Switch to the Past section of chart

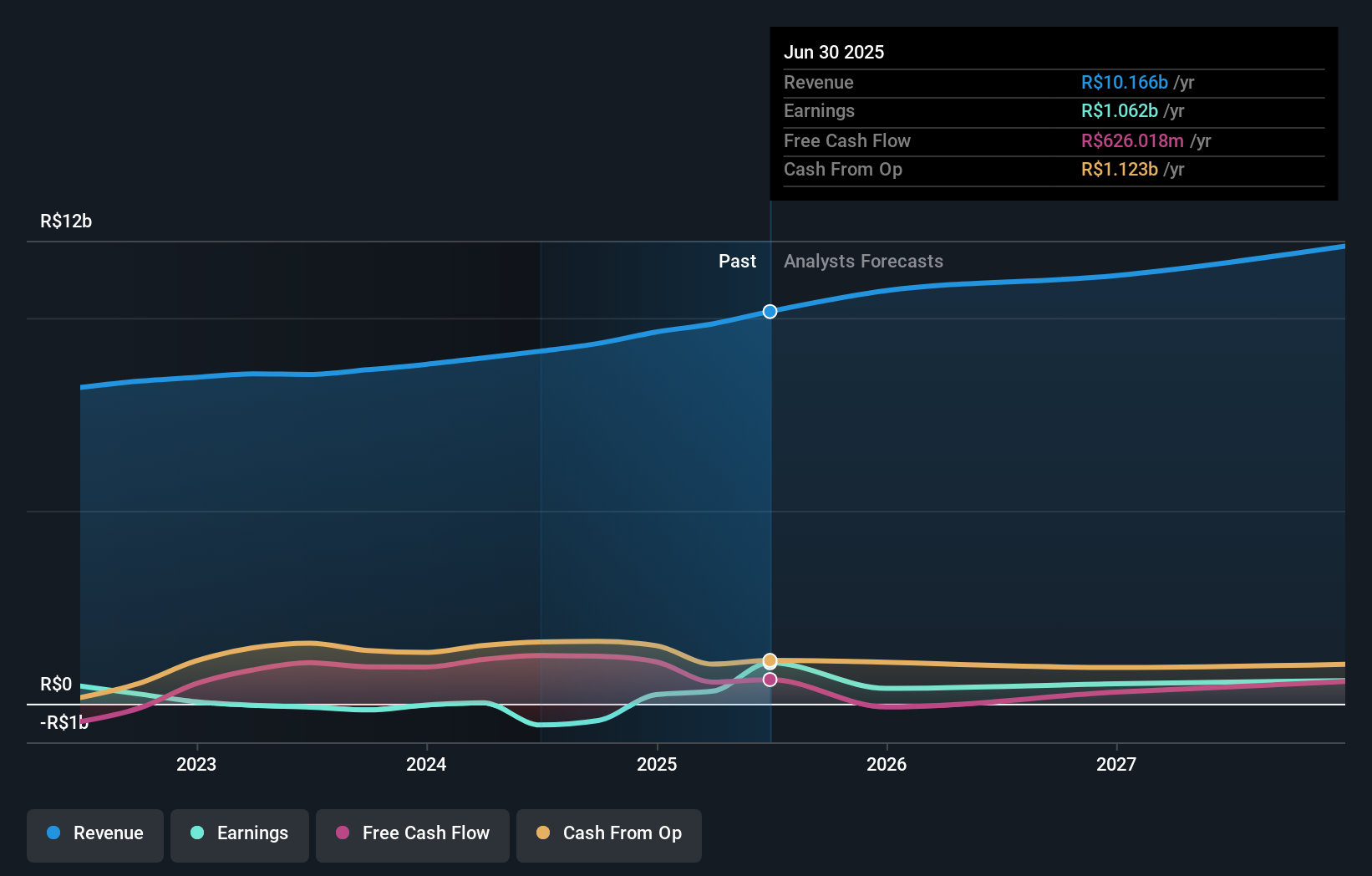tap(737, 262)
